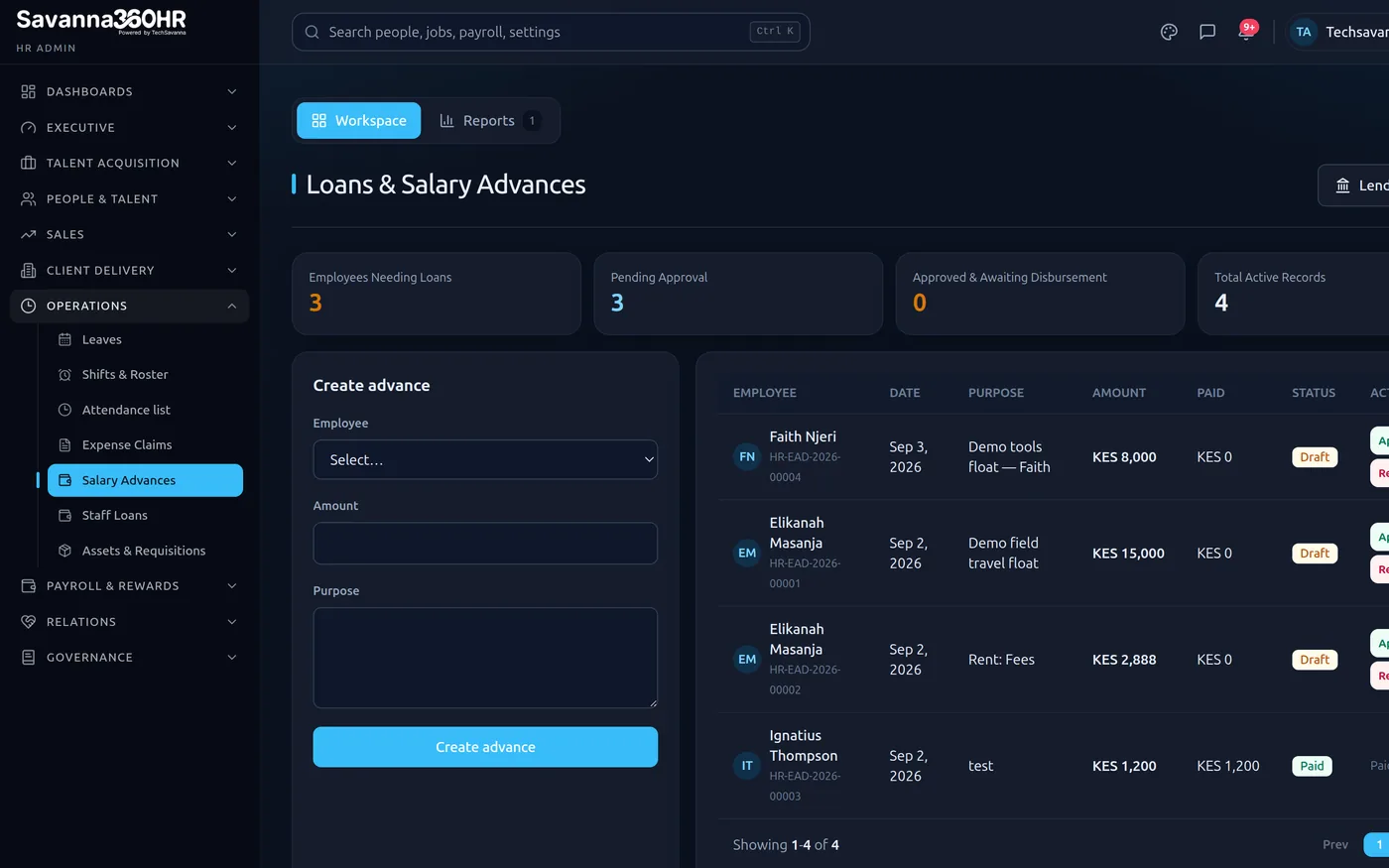Click the Shifts & Roster alarm icon
The height and width of the screenshot is (868, 1389).
click(64, 374)
